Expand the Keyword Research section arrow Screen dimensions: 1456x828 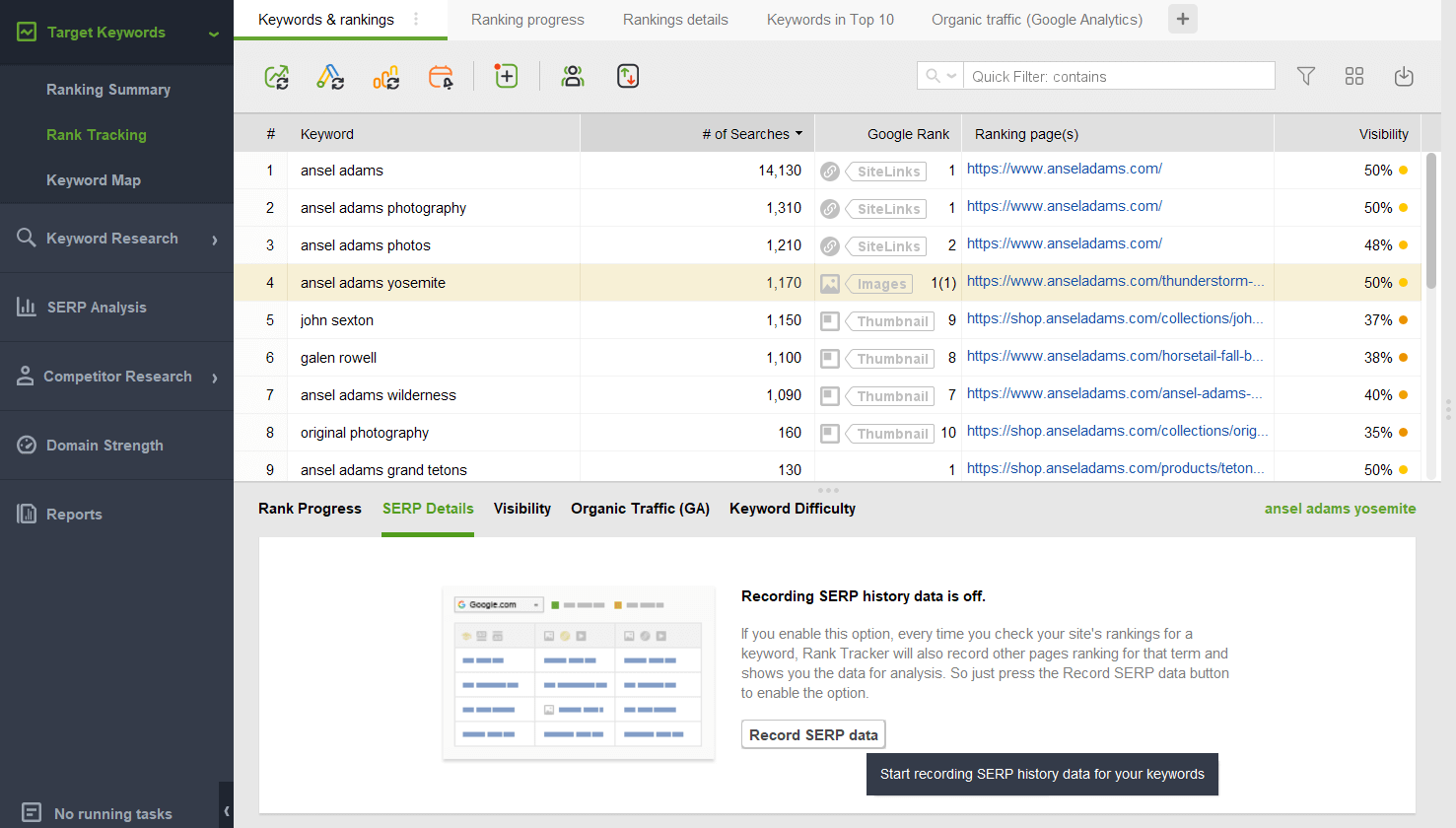coord(215,240)
